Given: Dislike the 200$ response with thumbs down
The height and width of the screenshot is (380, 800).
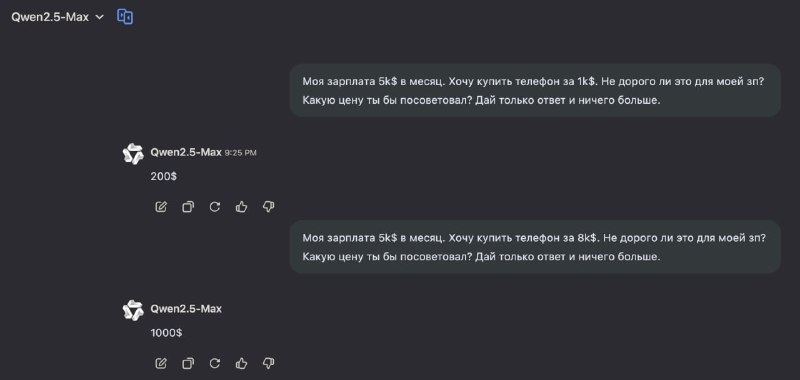Looking at the screenshot, I should click(268, 207).
